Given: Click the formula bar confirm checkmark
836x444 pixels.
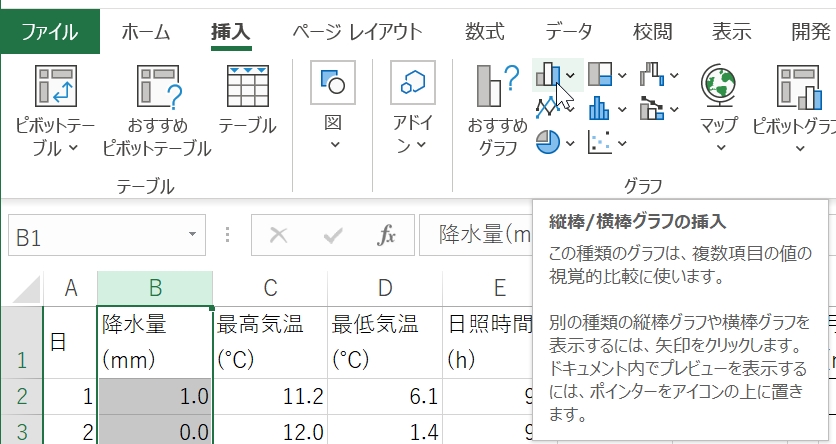Looking at the screenshot, I should (333, 235).
